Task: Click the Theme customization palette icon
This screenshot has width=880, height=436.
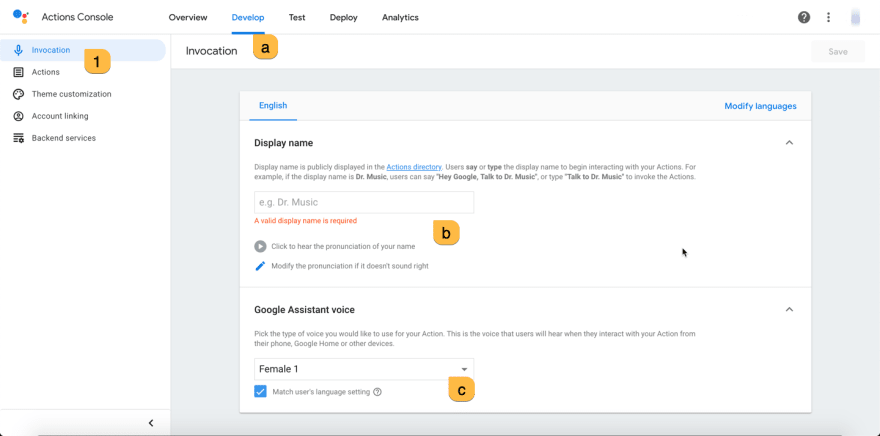Action: [x=19, y=94]
